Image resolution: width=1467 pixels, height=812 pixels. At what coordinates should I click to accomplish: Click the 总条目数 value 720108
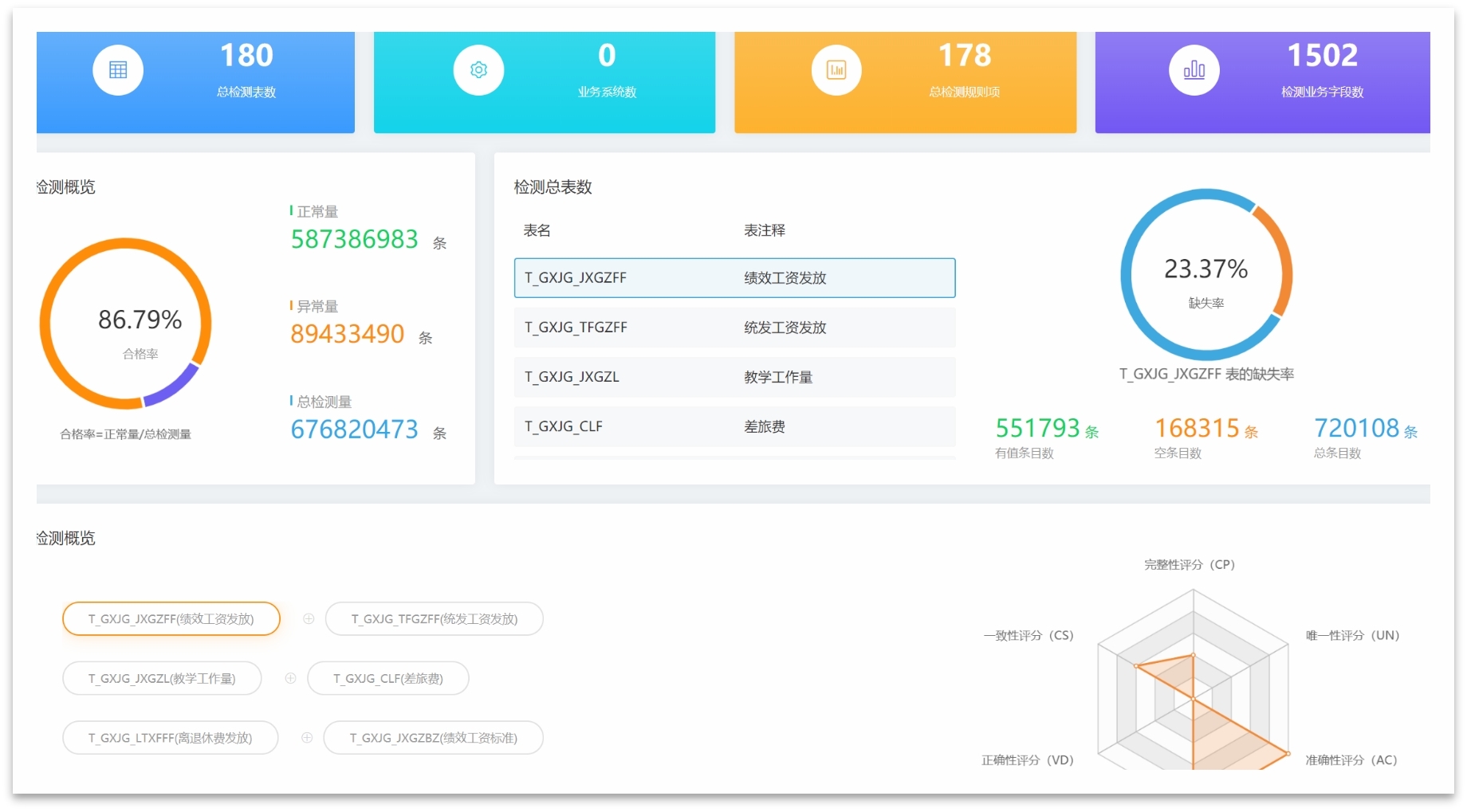coord(1356,428)
